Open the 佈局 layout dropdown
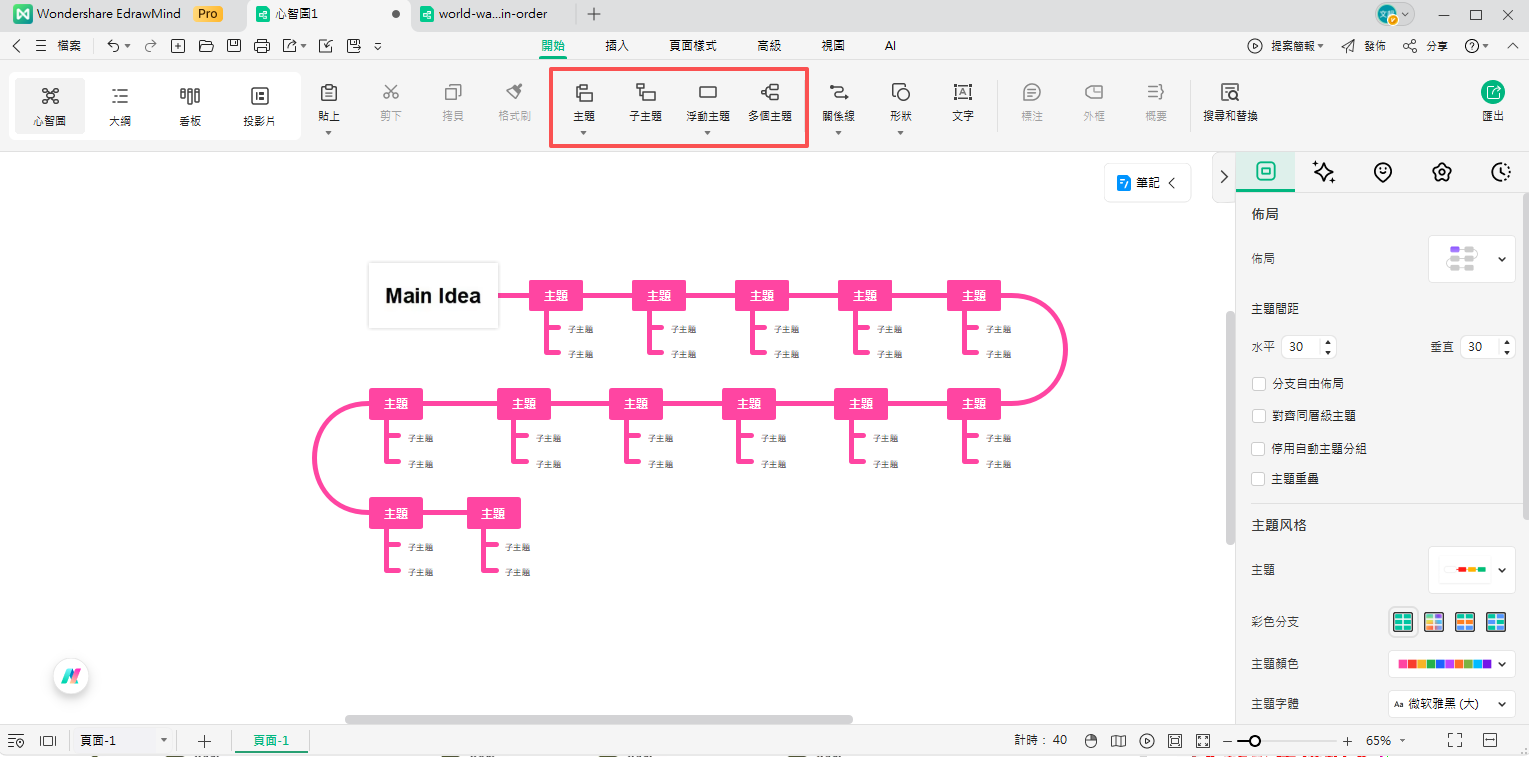The width and height of the screenshot is (1529, 757). [x=1471, y=259]
